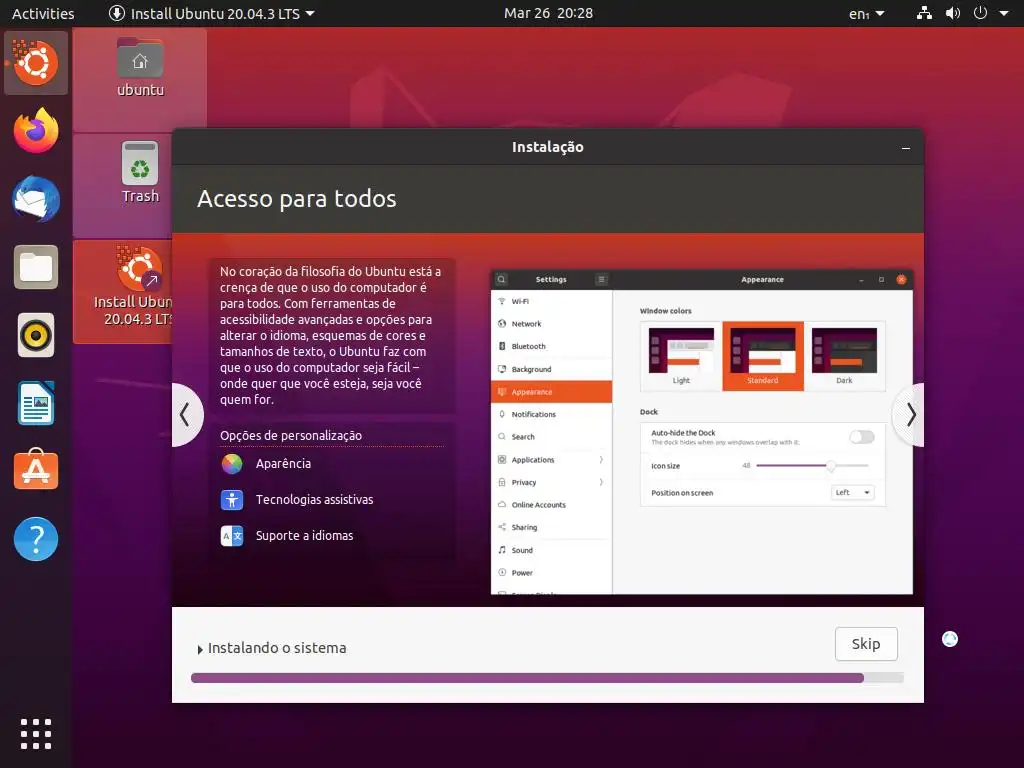1024x768 pixels.
Task: Open the Files manager dock icon
Action: pyautogui.click(x=36, y=267)
